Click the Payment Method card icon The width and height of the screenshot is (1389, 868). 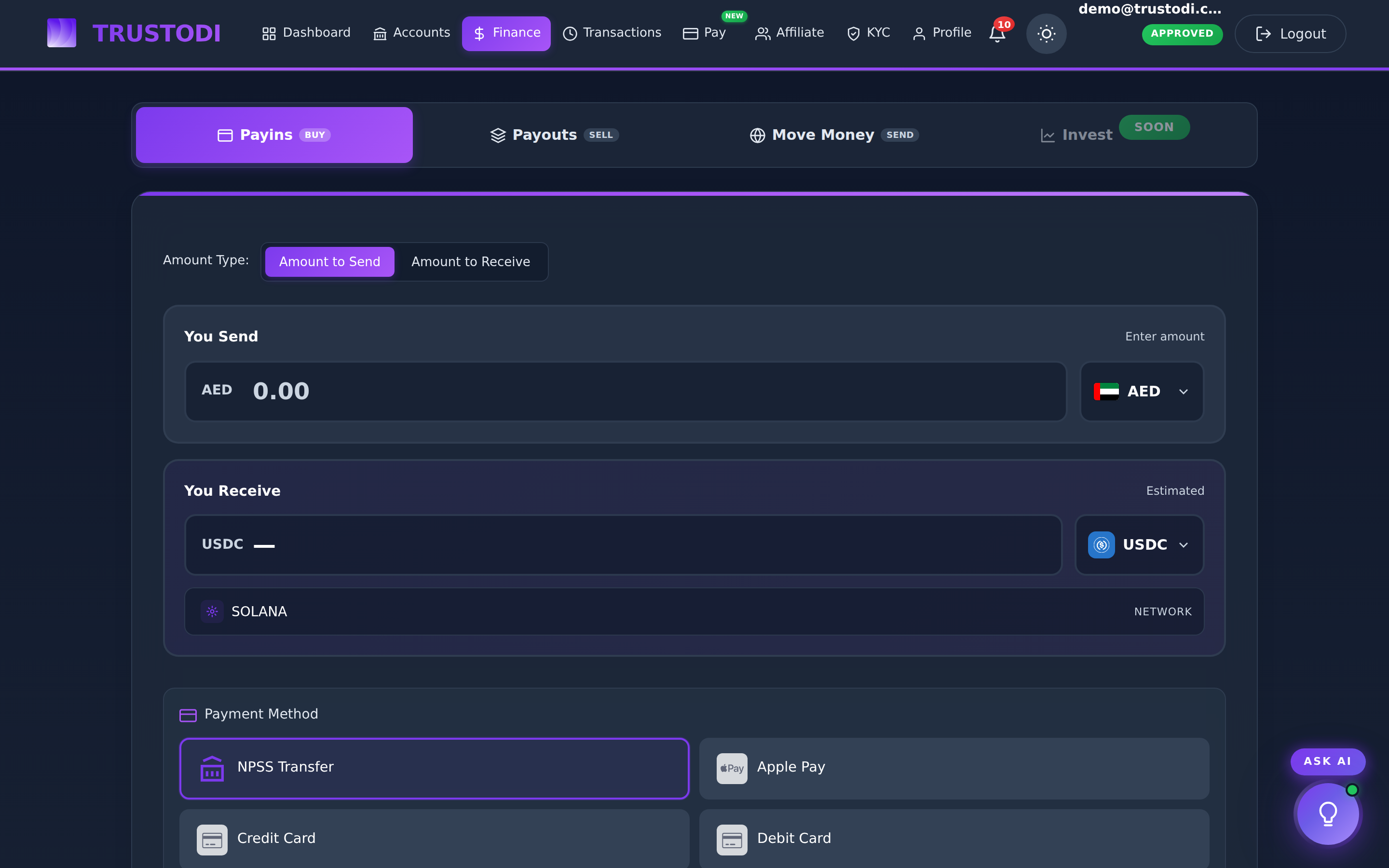point(188,715)
